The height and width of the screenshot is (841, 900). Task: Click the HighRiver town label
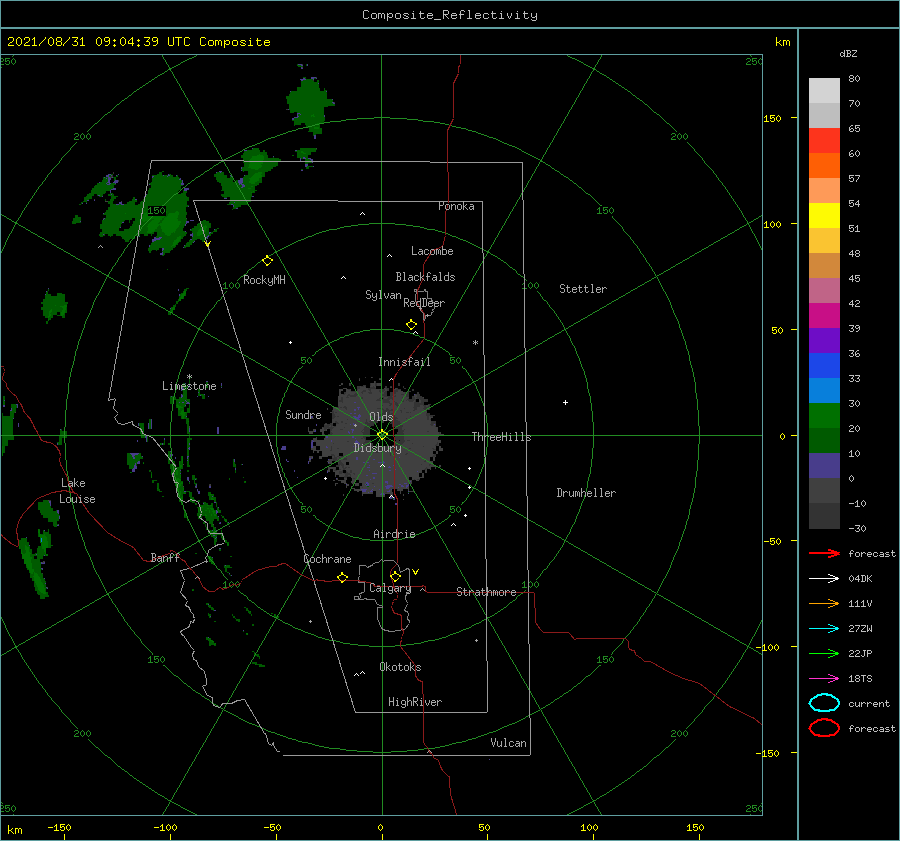coord(415,702)
